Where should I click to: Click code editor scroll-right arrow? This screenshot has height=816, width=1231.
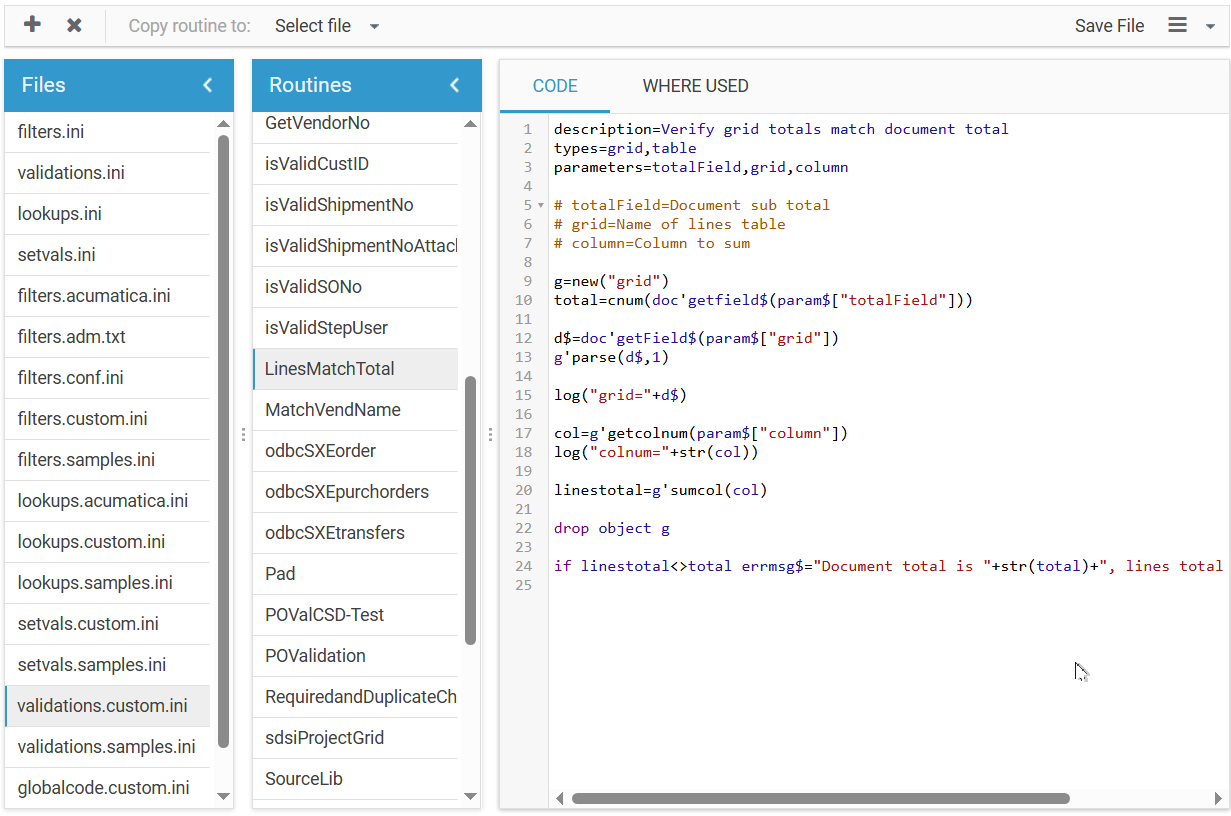tap(1218, 798)
